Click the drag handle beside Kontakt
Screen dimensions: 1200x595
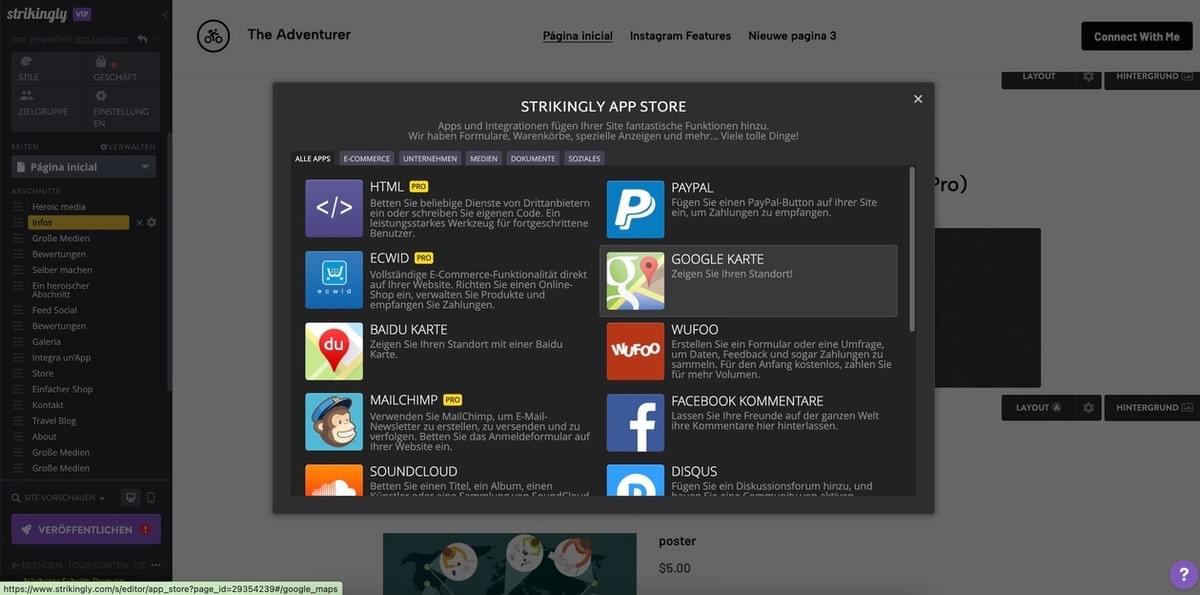tap(18, 405)
